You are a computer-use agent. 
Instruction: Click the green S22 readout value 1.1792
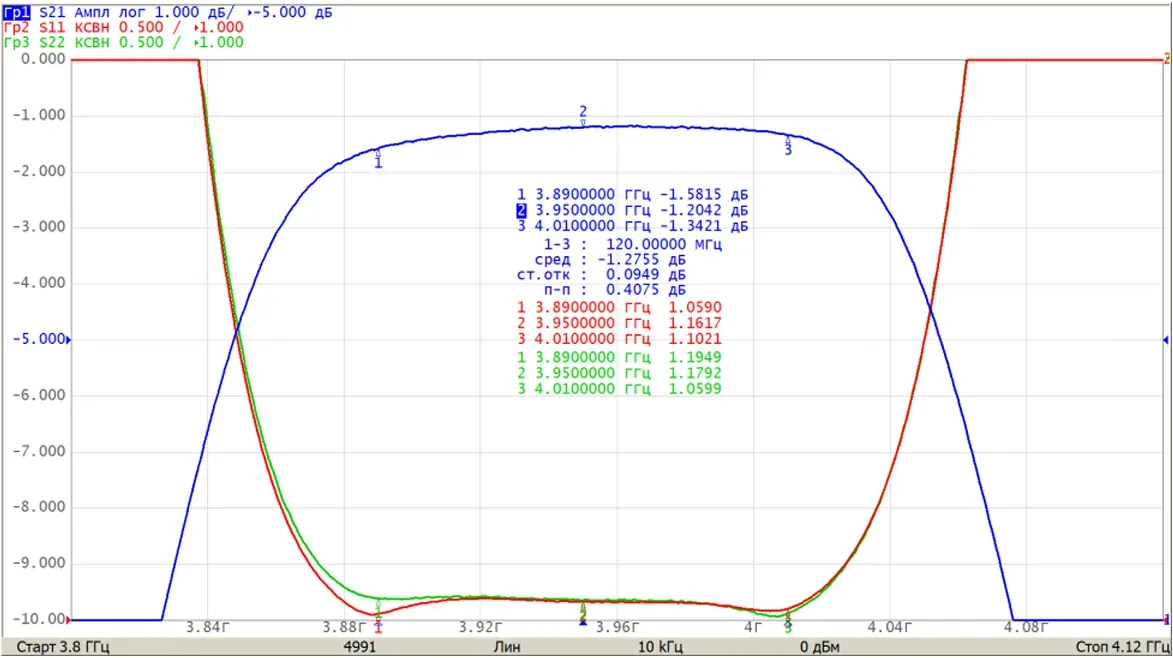click(x=695, y=373)
